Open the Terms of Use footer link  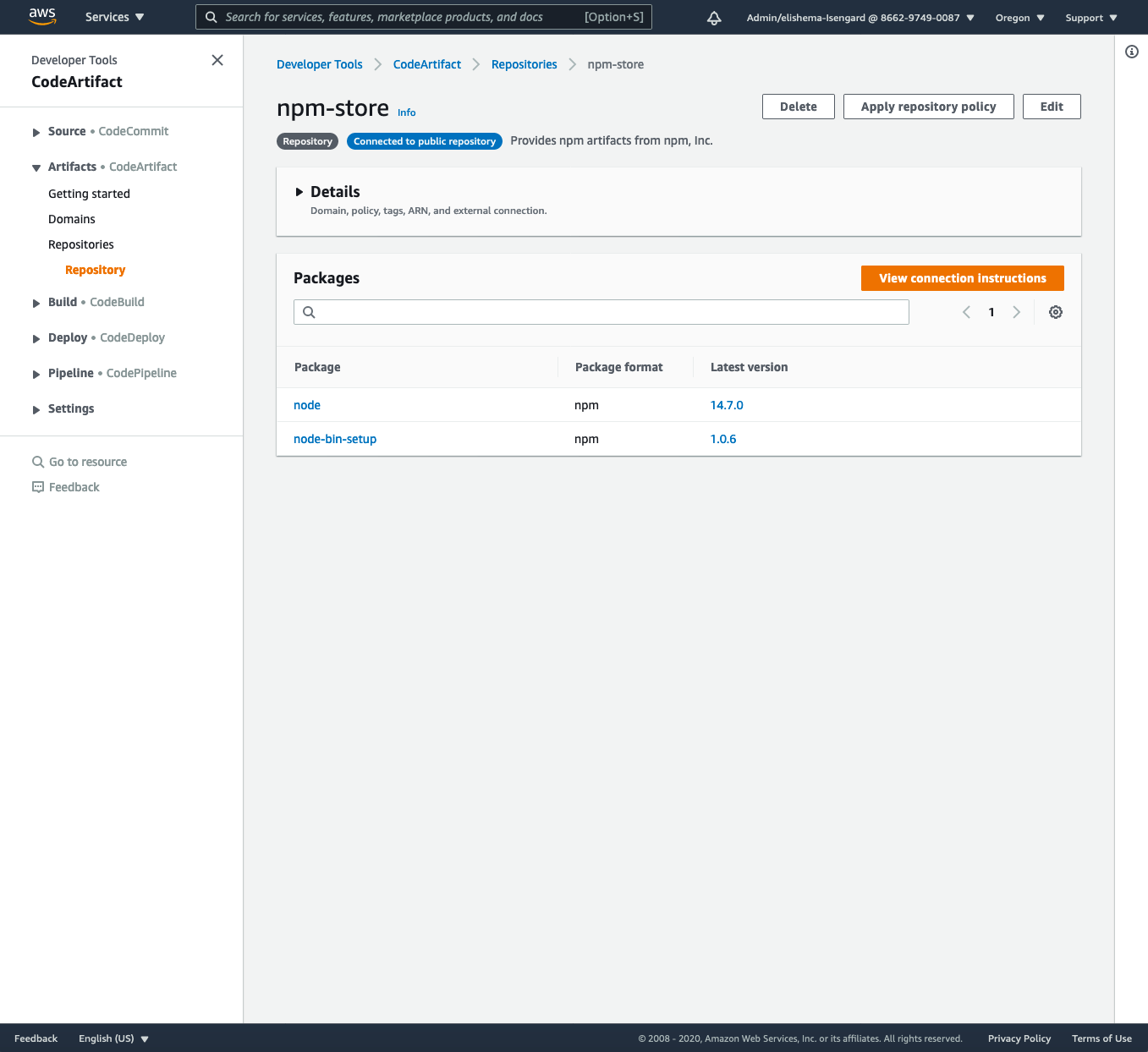pos(1101,1038)
